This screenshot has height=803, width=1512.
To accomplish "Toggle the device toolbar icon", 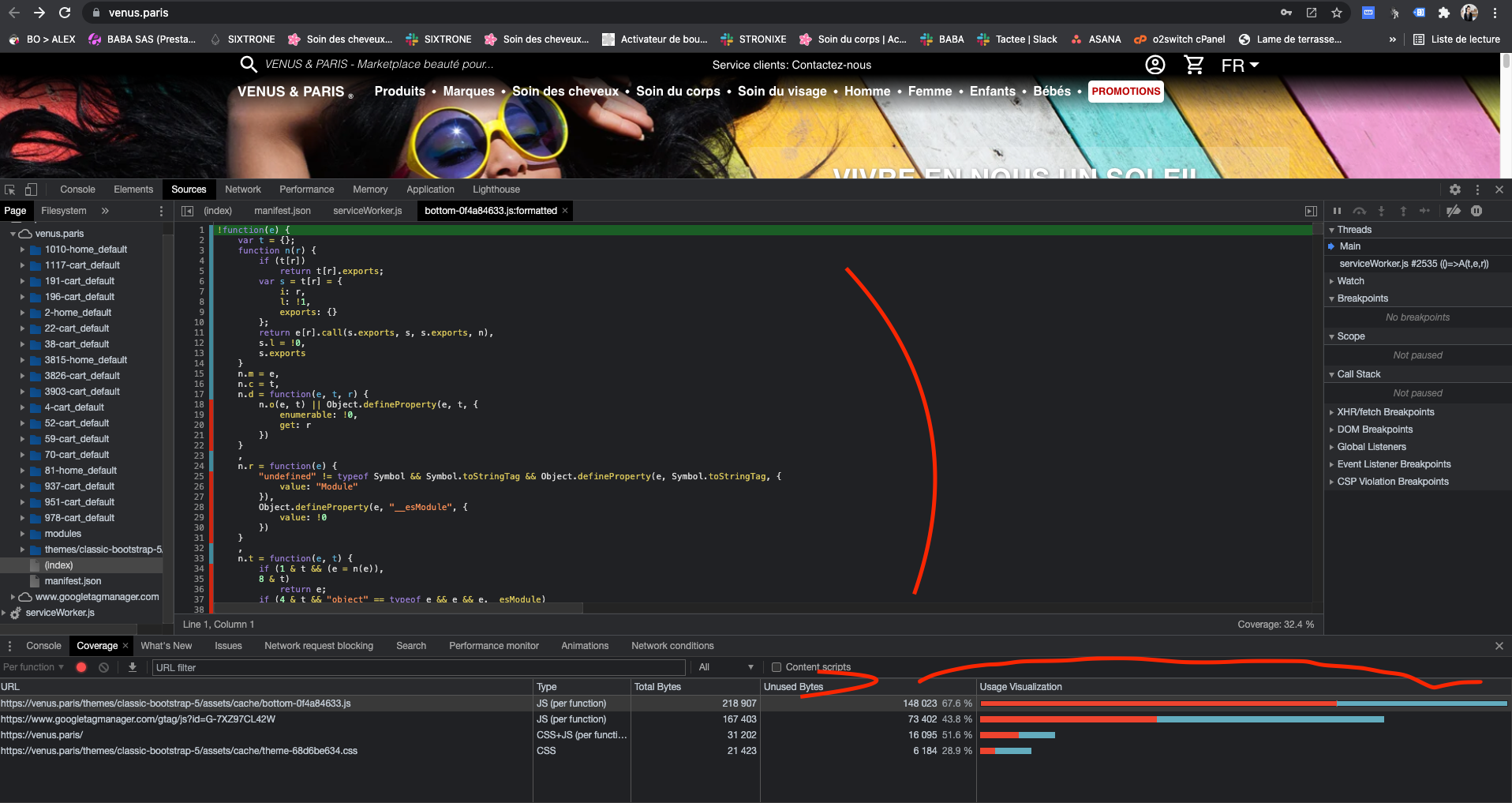I will click(x=31, y=189).
